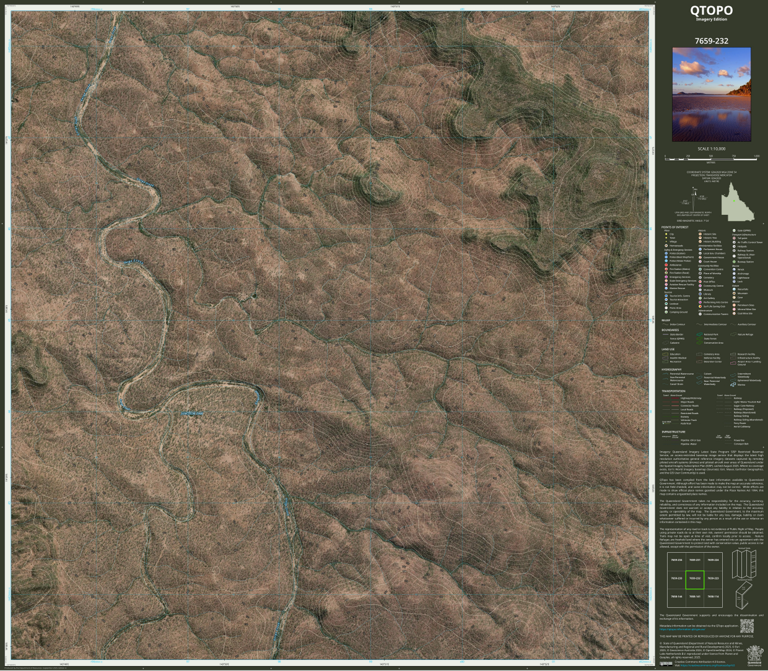
Task: Click the north arrow declination diagram
Action: [694, 198]
